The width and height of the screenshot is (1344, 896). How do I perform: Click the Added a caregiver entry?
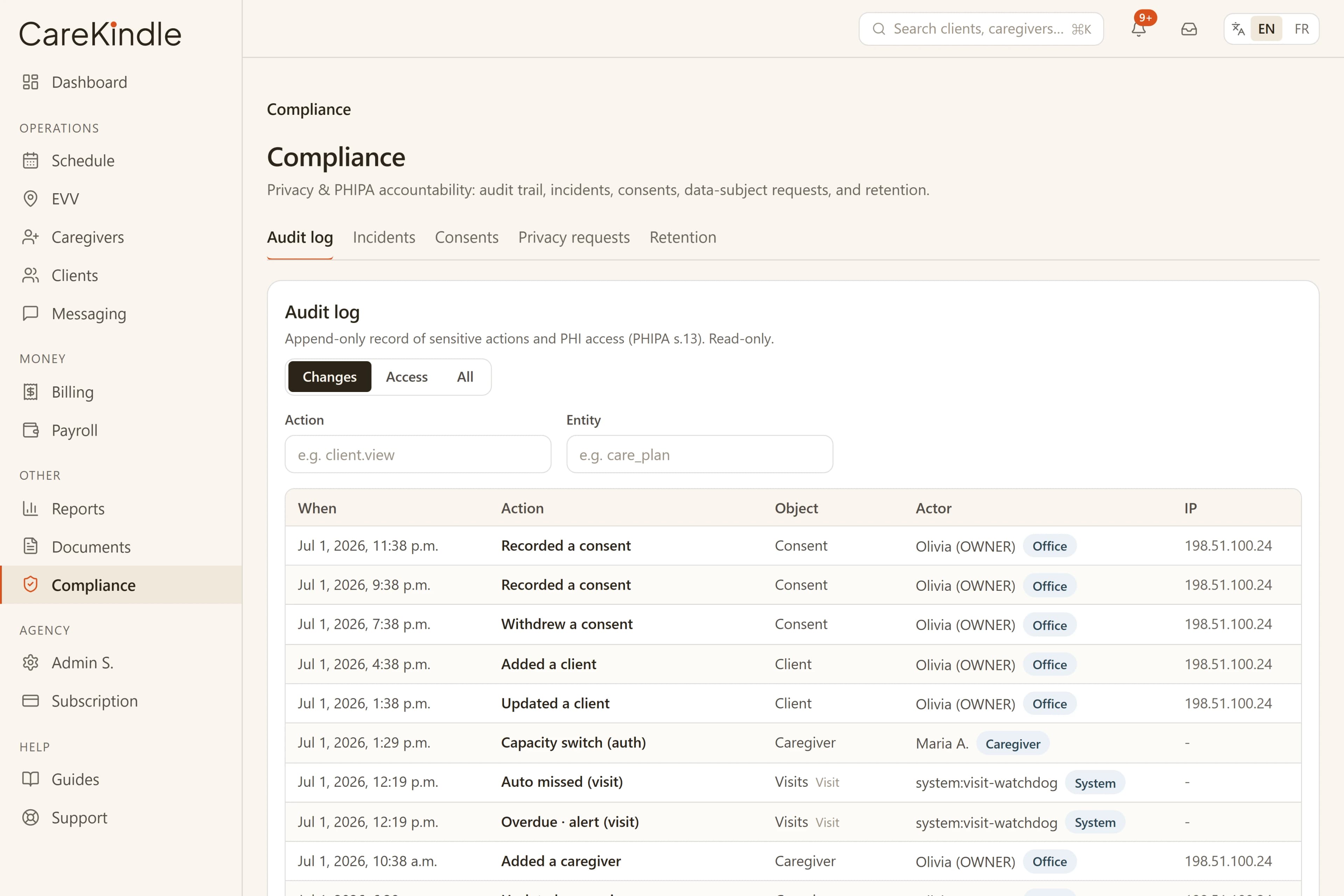coord(561,861)
